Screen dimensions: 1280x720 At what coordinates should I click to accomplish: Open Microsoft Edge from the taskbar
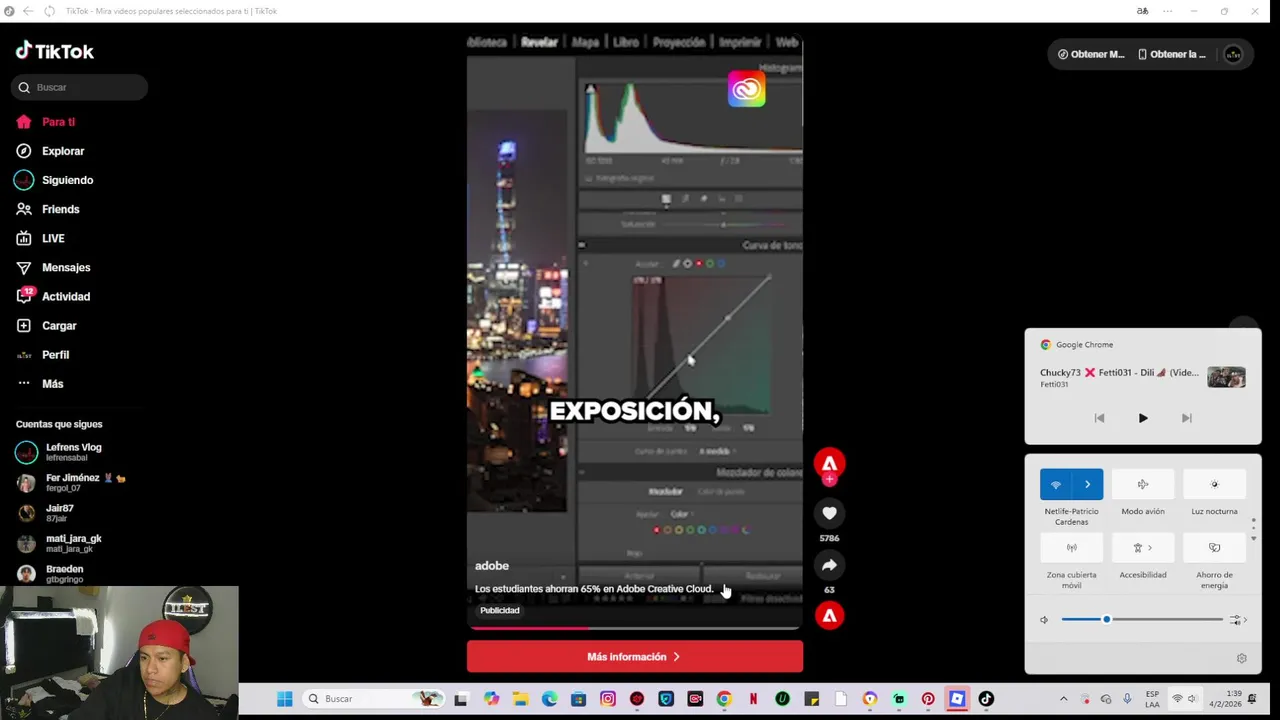(x=549, y=699)
